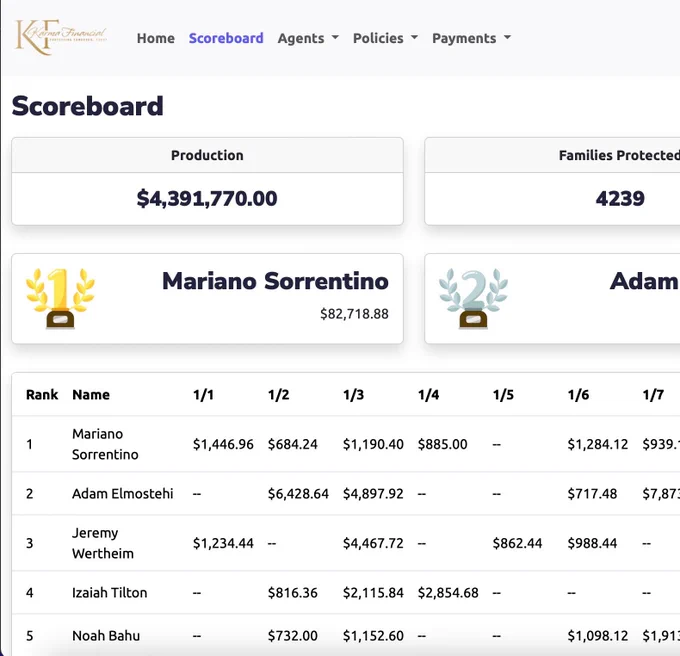Select Noah Bahu table row name
This screenshot has width=680, height=656.
pyautogui.click(x=106, y=636)
